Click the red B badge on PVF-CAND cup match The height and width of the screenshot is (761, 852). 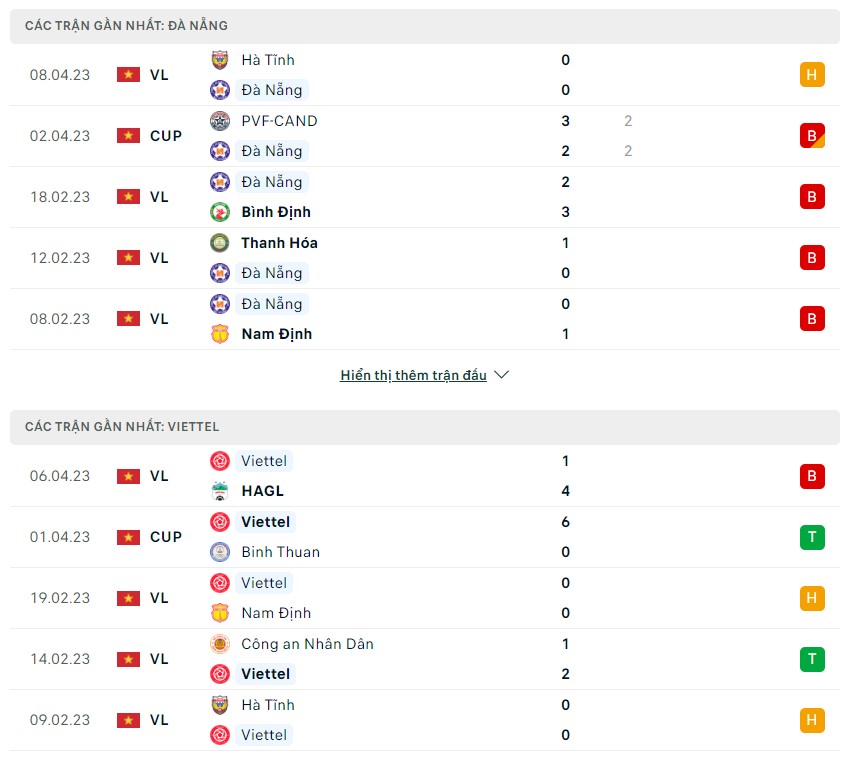pyautogui.click(x=812, y=136)
